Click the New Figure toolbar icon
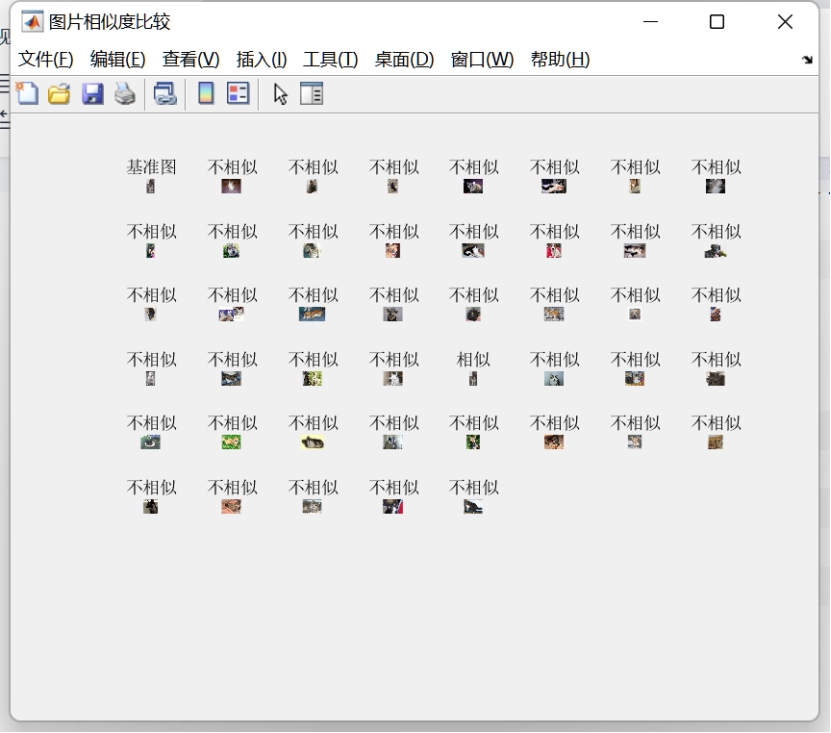The image size is (831, 733). click(27, 94)
